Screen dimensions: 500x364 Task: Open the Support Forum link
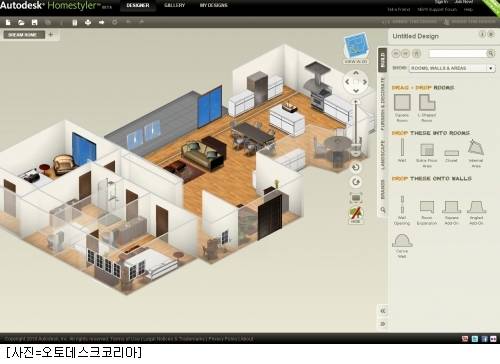[437, 10]
